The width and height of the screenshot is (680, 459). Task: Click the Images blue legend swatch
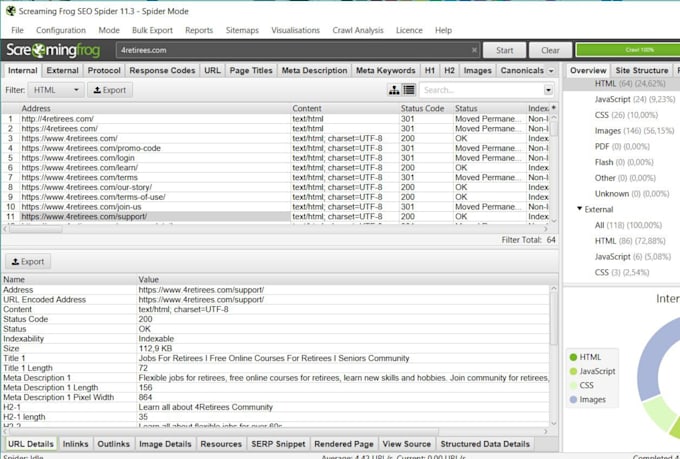(x=573, y=400)
